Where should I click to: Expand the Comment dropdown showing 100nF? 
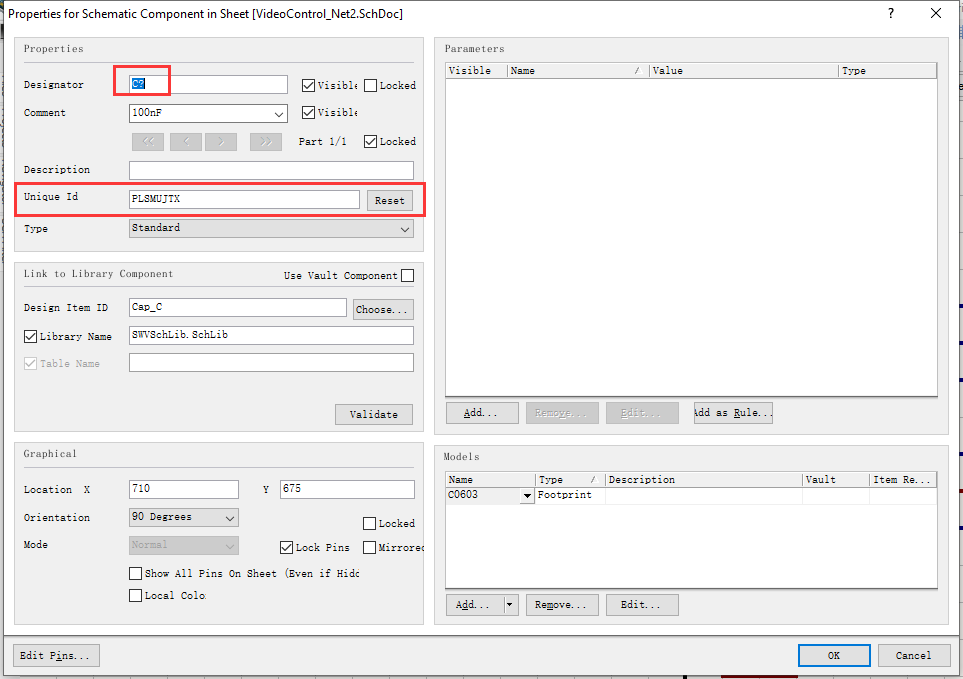tap(281, 113)
